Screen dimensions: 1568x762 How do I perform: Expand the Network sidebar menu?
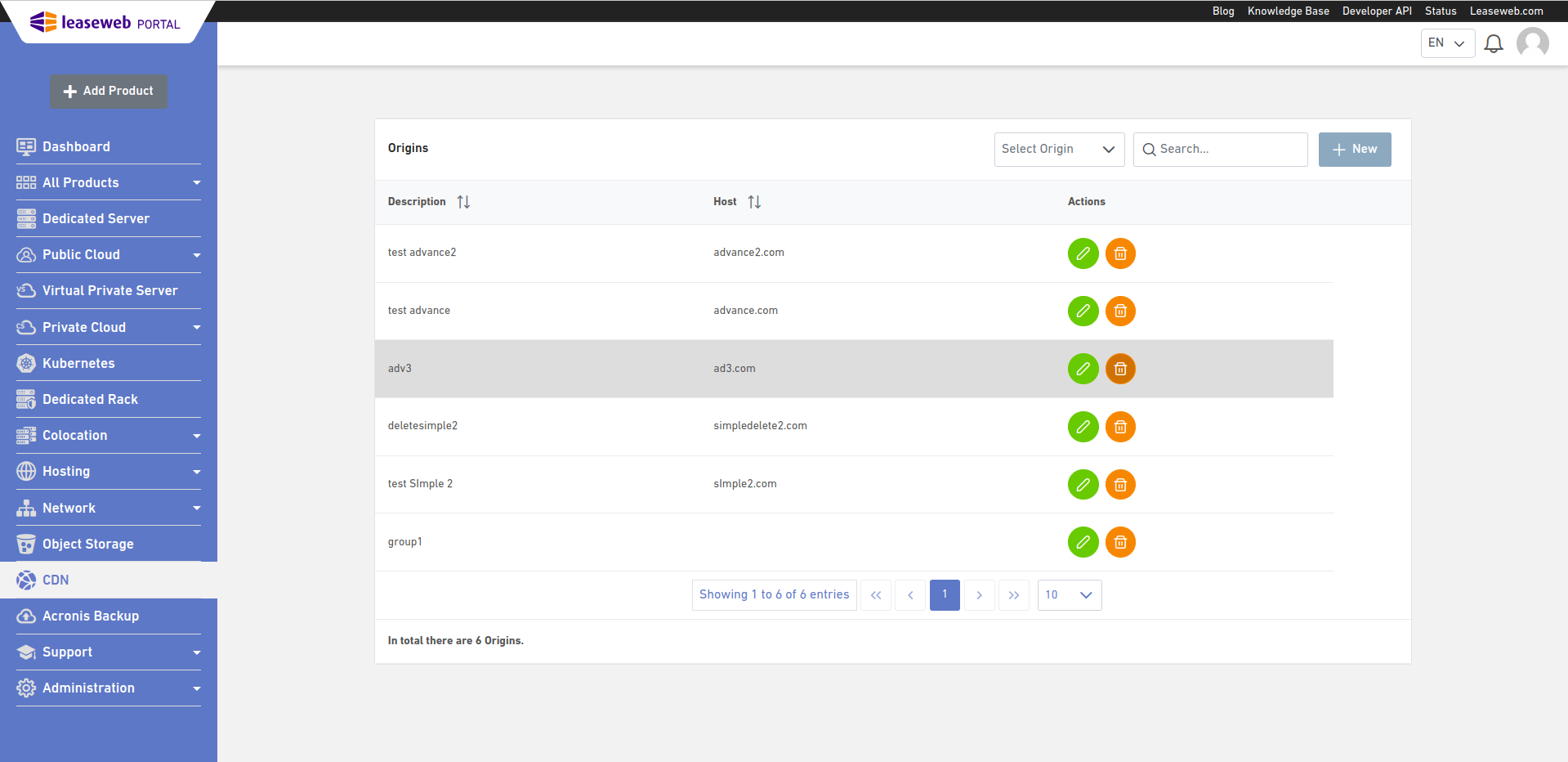[x=69, y=508]
